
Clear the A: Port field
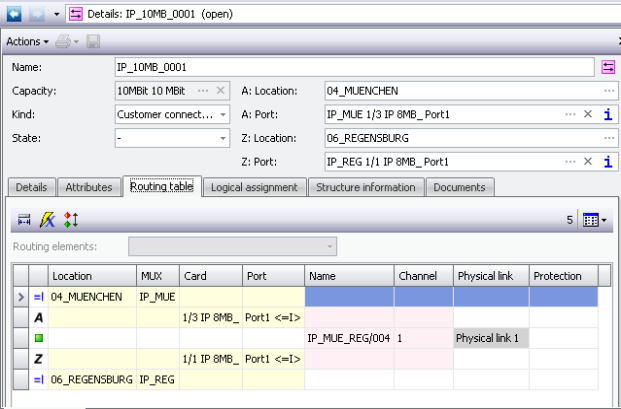pos(588,114)
